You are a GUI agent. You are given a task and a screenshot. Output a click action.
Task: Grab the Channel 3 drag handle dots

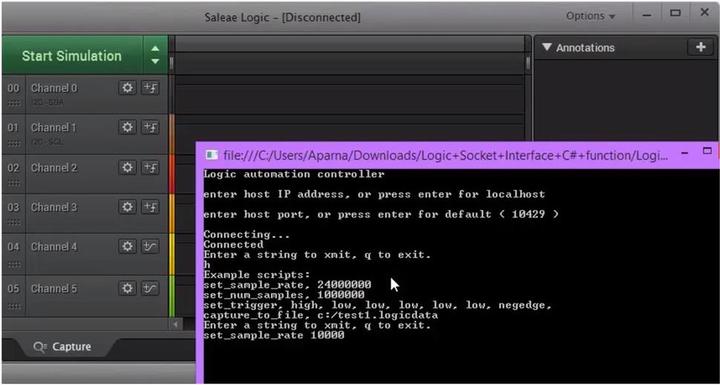(x=14, y=222)
